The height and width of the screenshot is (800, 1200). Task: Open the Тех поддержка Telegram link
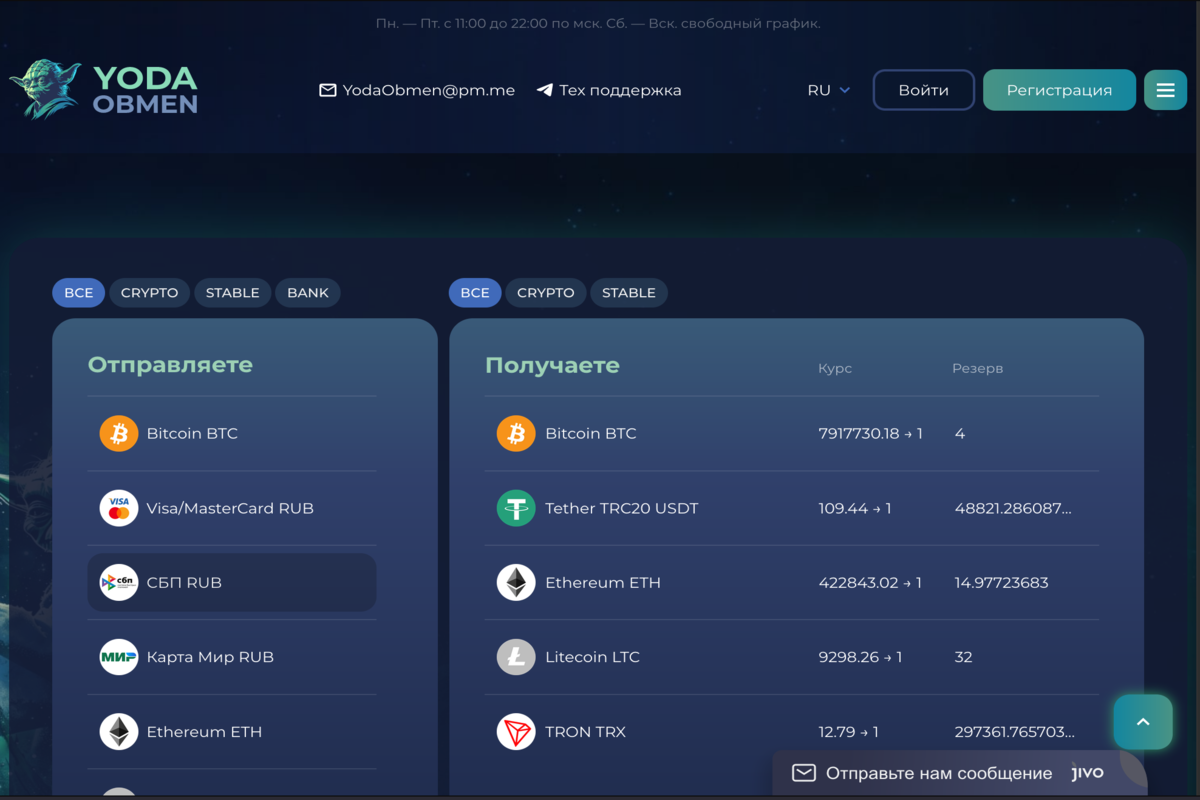click(609, 90)
